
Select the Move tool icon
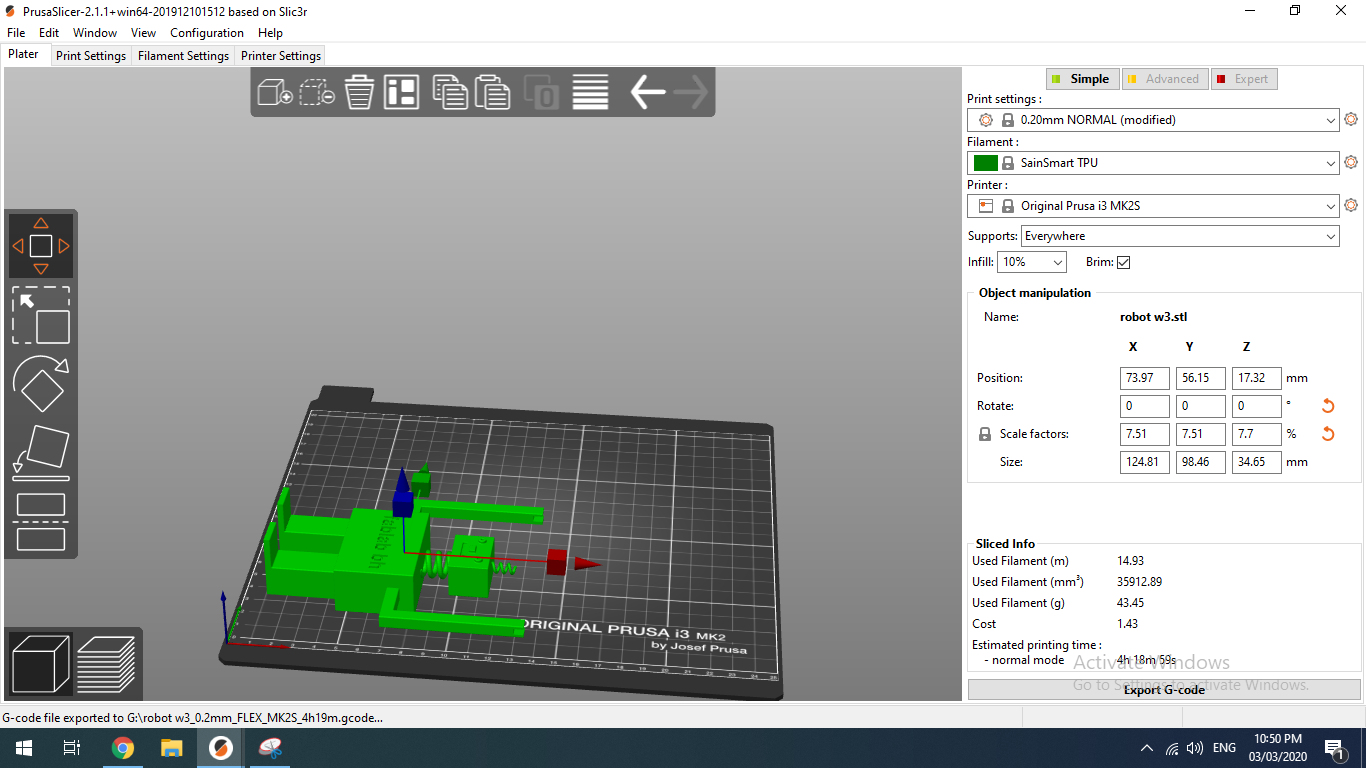[41, 246]
